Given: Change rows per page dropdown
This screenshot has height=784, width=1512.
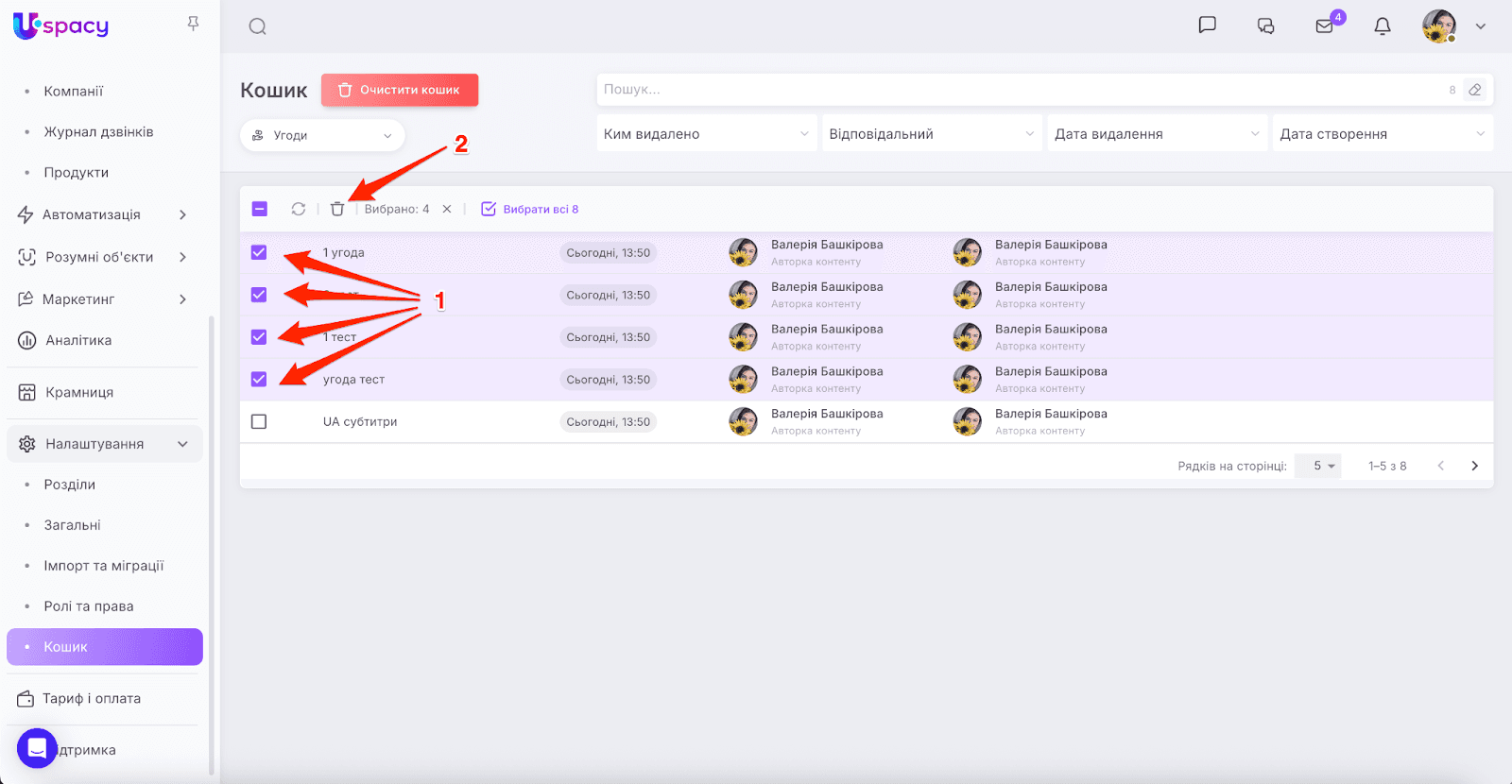Looking at the screenshot, I should (x=1317, y=466).
